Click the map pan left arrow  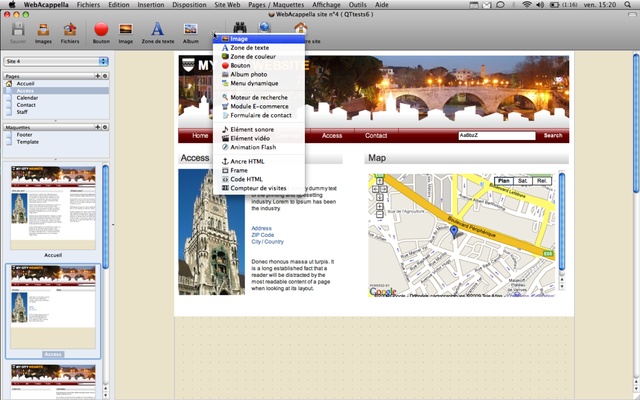(376, 189)
